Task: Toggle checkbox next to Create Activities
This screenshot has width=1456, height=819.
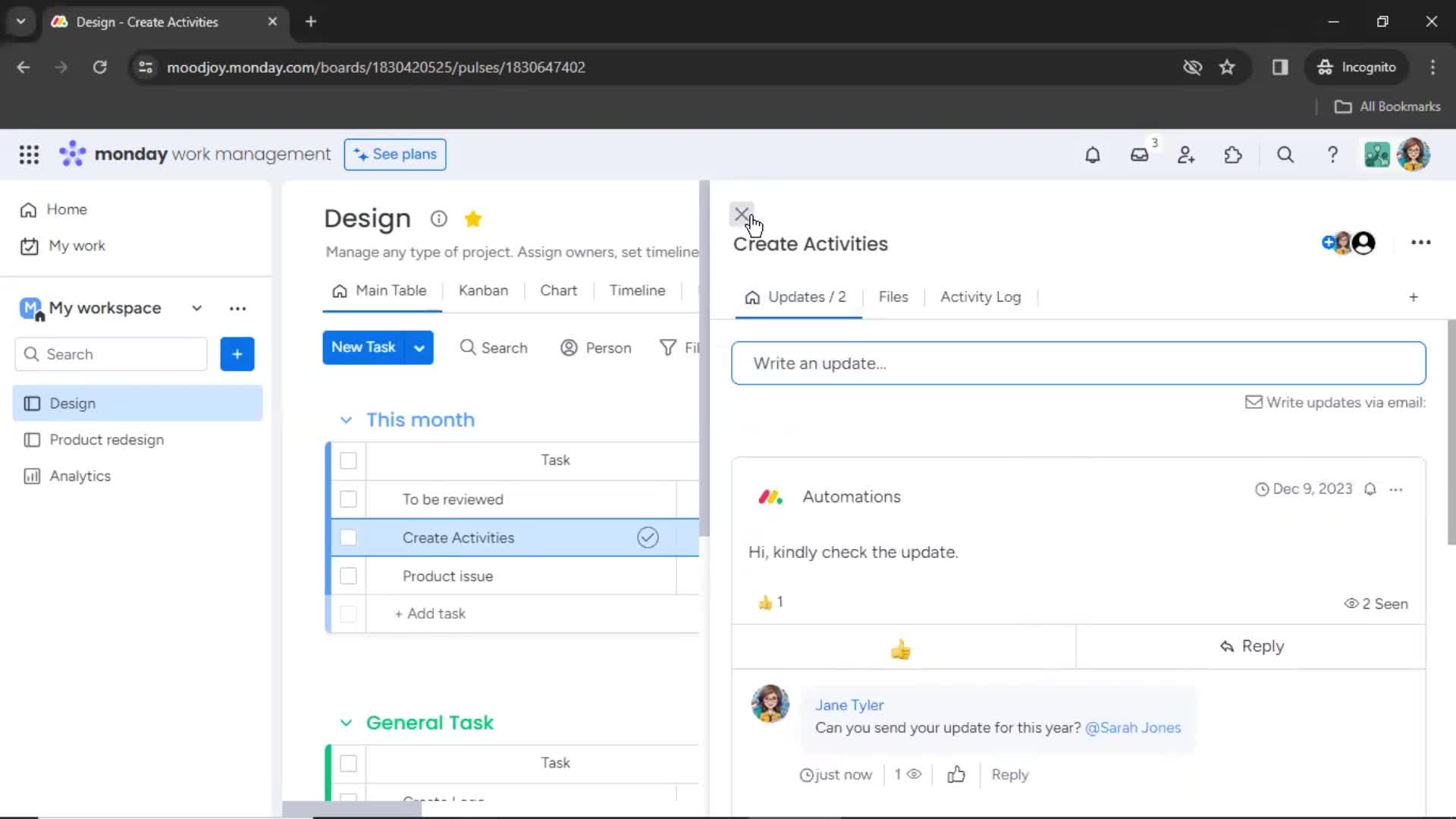Action: pyautogui.click(x=349, y=537)
